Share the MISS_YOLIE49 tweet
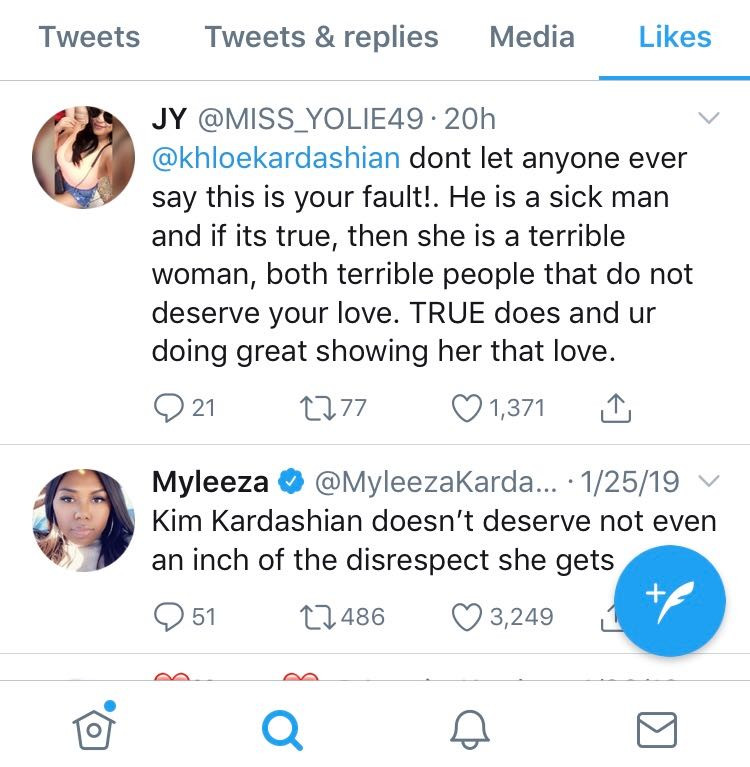Screen dimensions: 750x767 (x=616, y=407)
